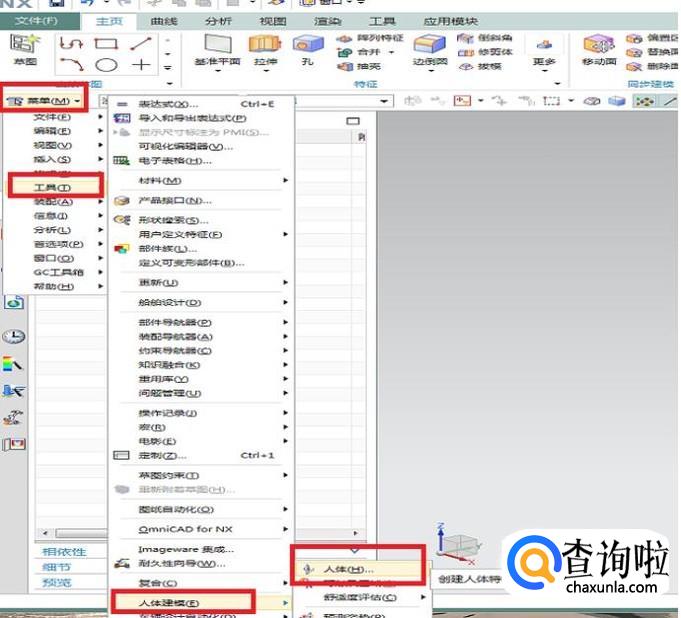Click the 拉伸 extrude tool icon
This screenshot has width=681, height=618.
point(264,47)
